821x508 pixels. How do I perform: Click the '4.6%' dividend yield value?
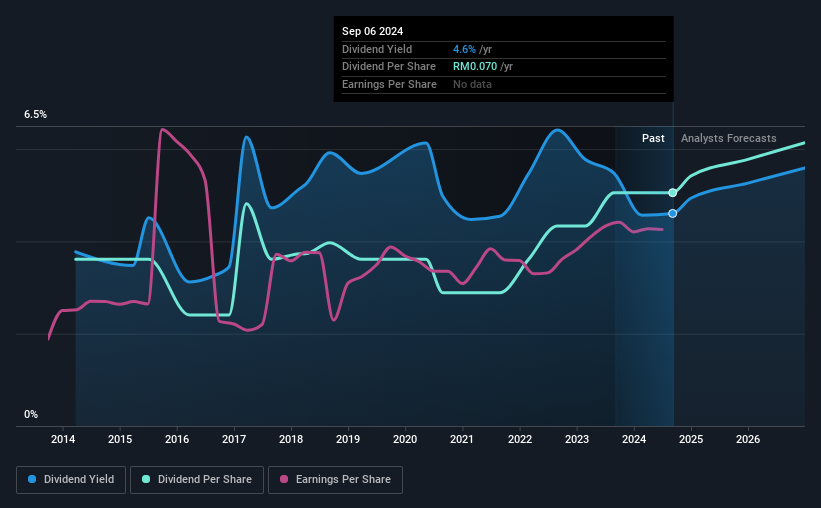464,49
